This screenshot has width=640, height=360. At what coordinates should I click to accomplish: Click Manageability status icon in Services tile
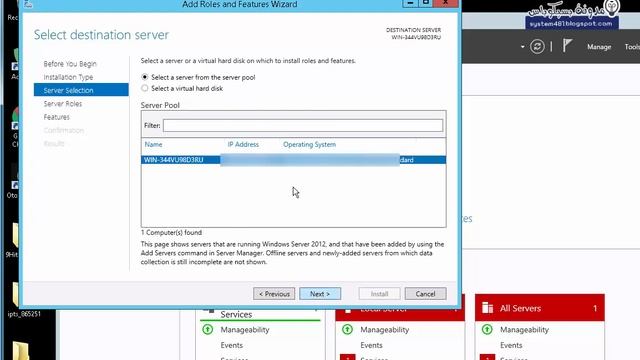208,329
